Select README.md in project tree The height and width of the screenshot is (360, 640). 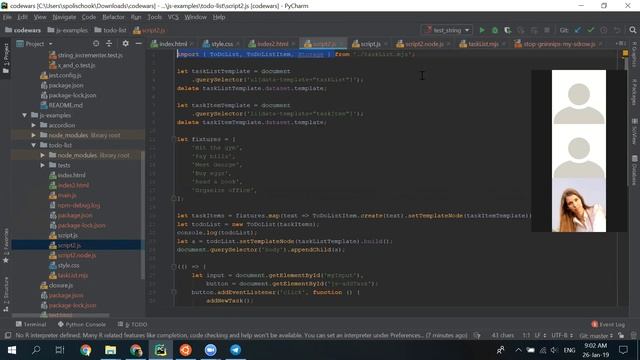(x=65, y=105)
